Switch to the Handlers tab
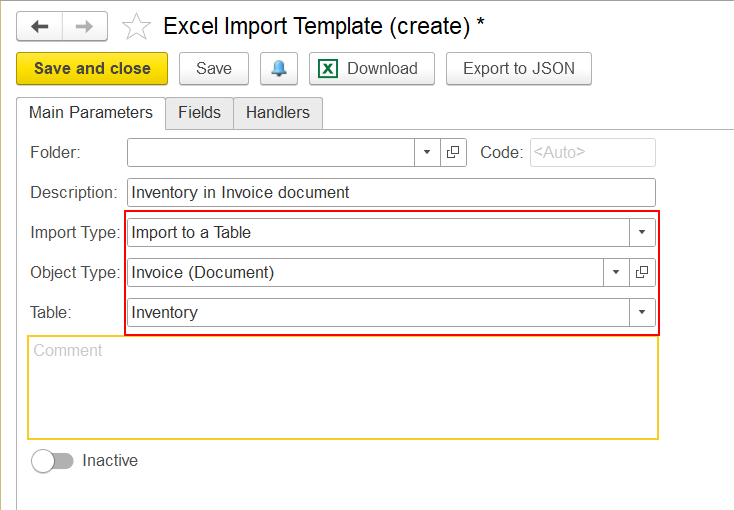 point(278,113)
